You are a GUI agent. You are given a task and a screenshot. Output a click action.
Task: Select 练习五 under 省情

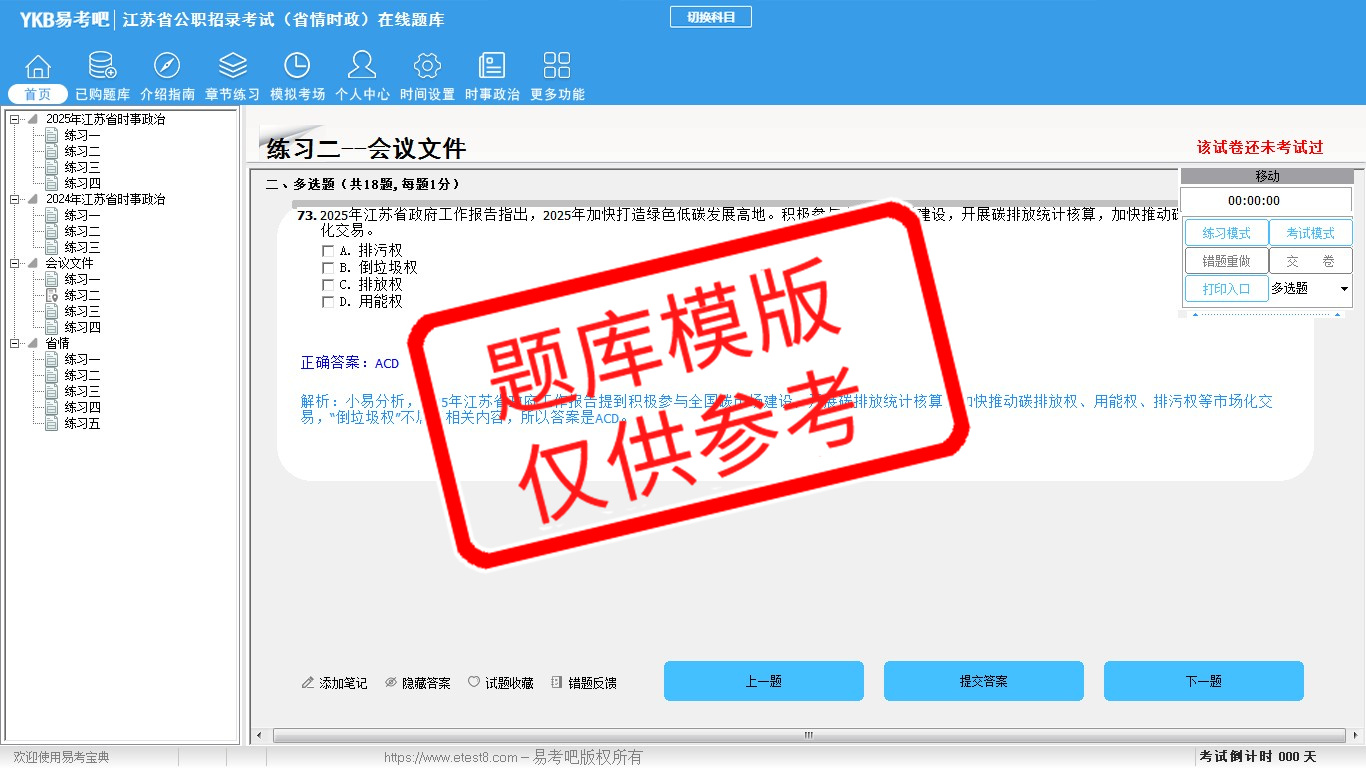(x=82, y=424)
